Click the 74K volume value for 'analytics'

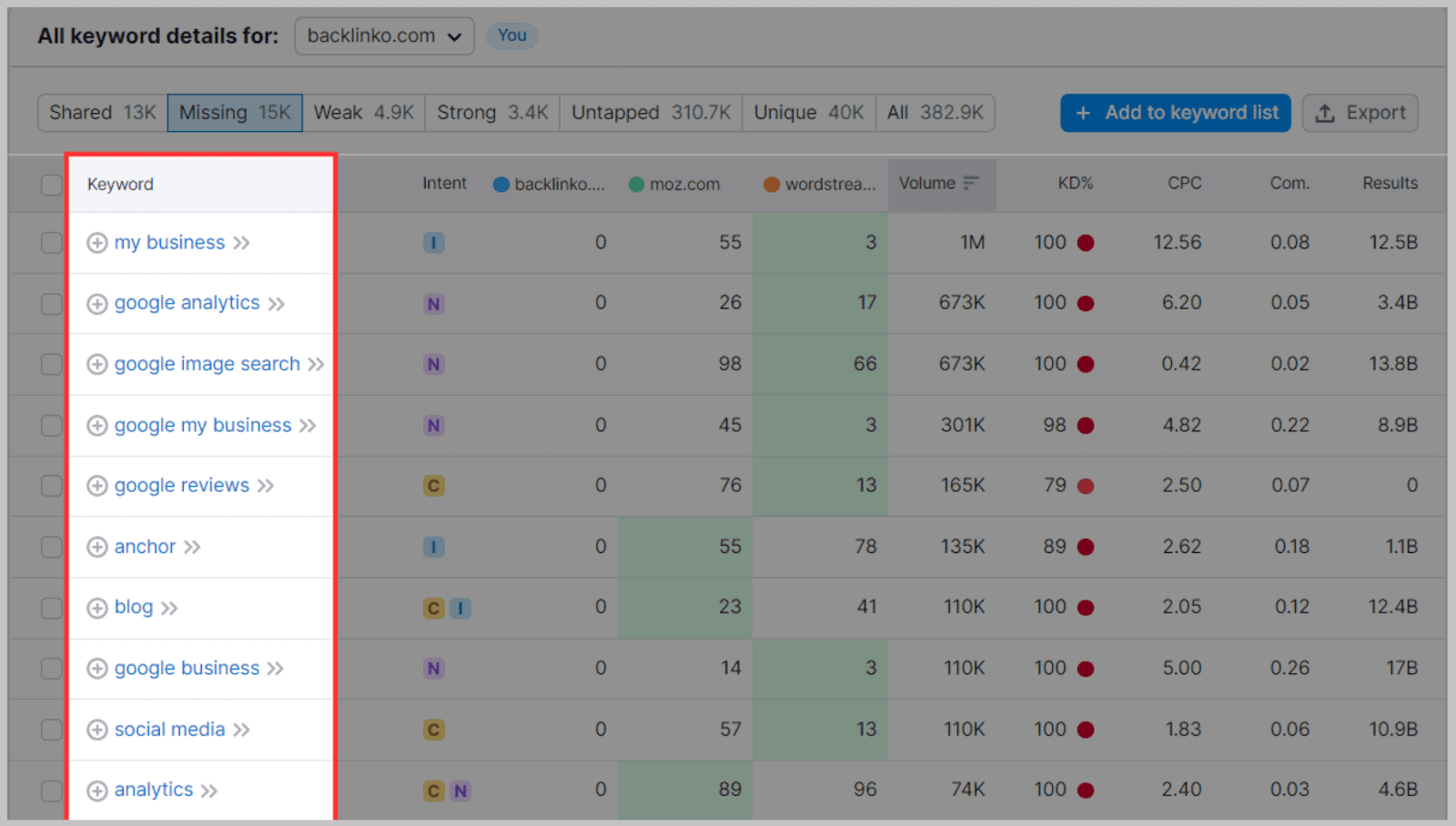[x=968, y=790]
